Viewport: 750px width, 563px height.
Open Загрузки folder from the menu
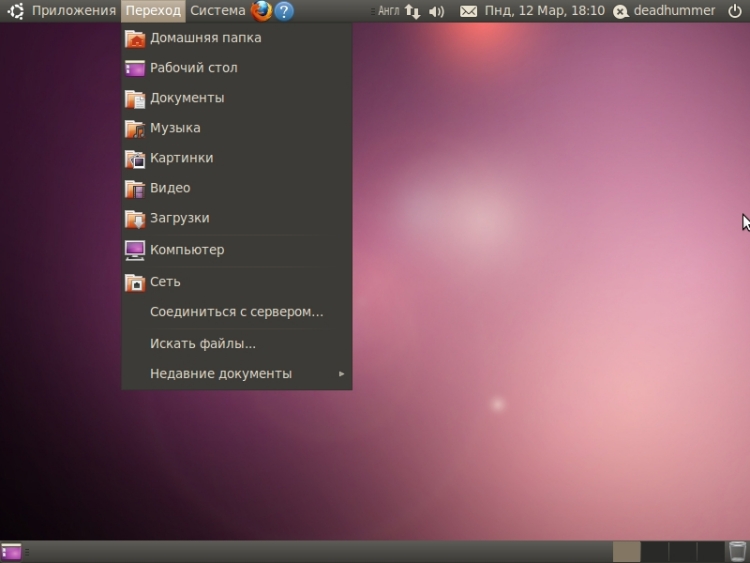[179, 218]
